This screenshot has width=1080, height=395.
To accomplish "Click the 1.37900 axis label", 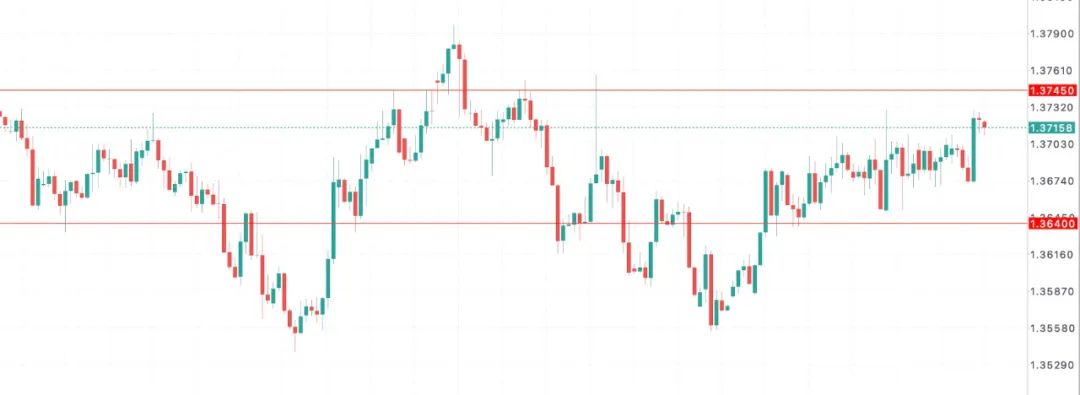I will click(x=1052, y=33).
